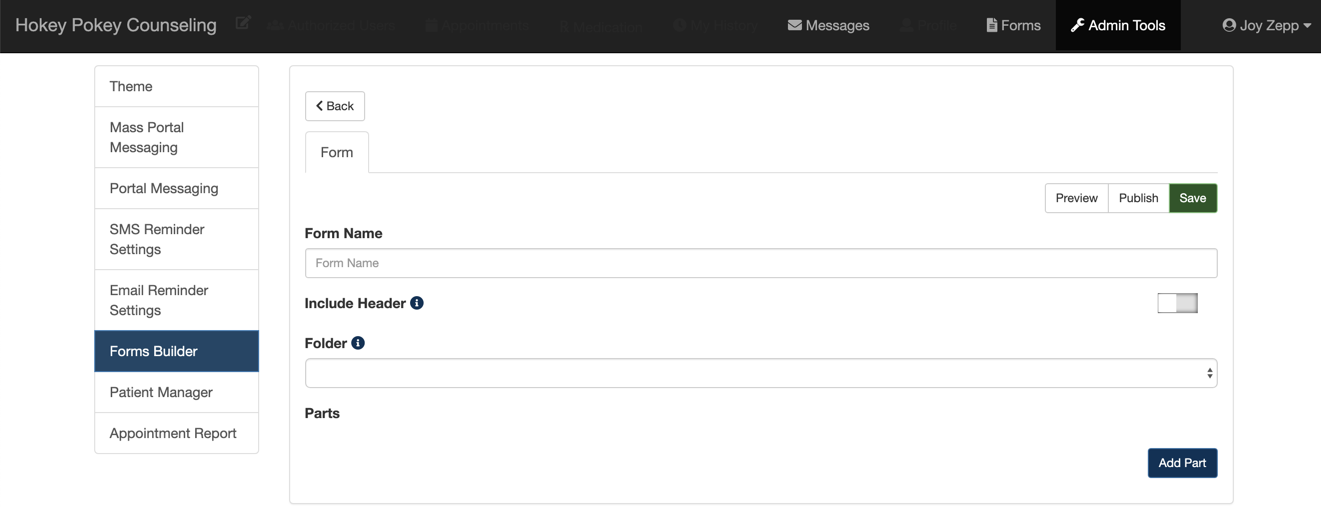The width and height of the screenshot is (1321, 507).
Task: Toggle the Include Header switch
Action: click(x=1177, y=303)
